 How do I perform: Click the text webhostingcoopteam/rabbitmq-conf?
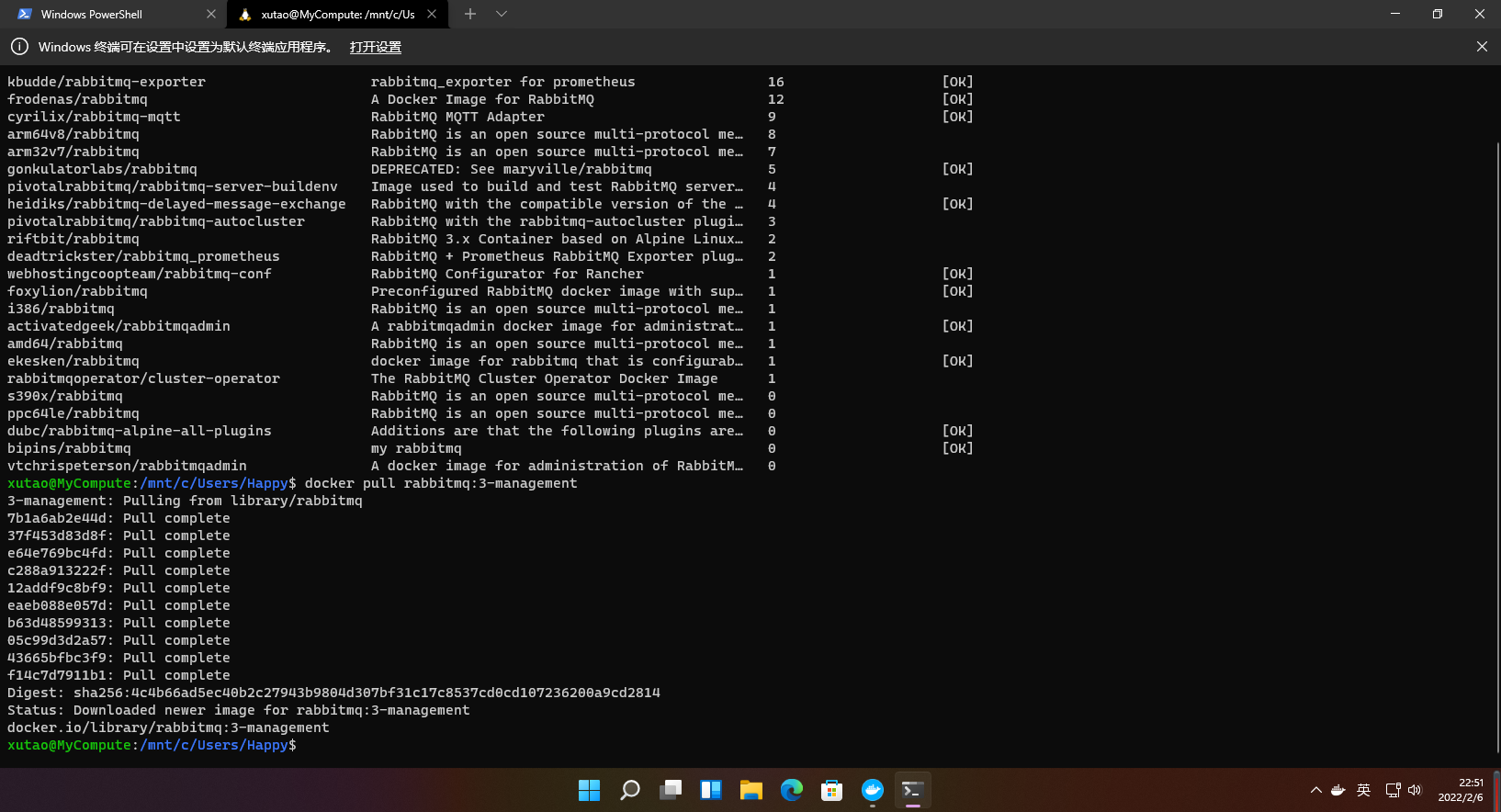point(140,274)
